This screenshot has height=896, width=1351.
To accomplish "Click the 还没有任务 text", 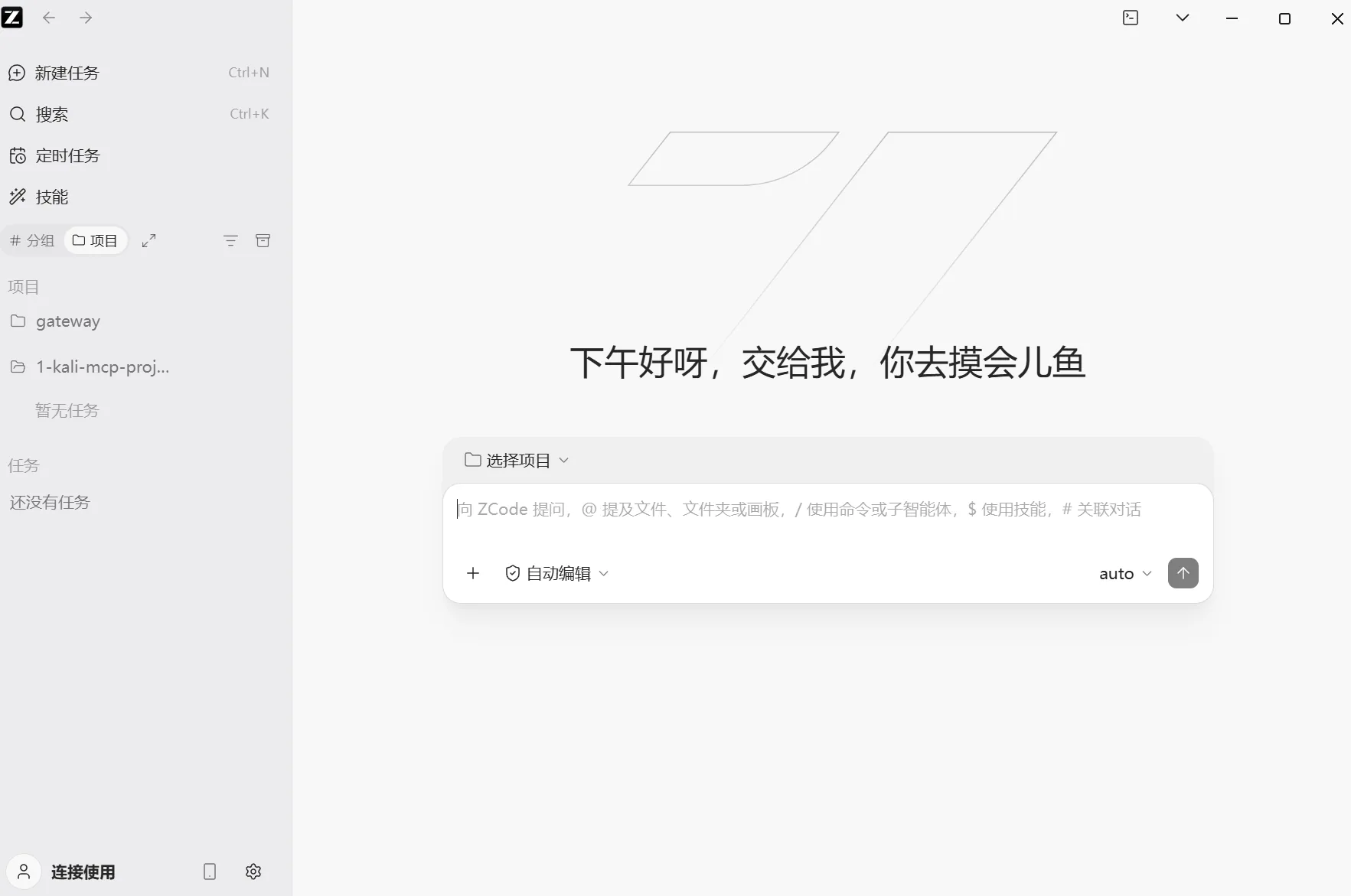I will (50, 503).
